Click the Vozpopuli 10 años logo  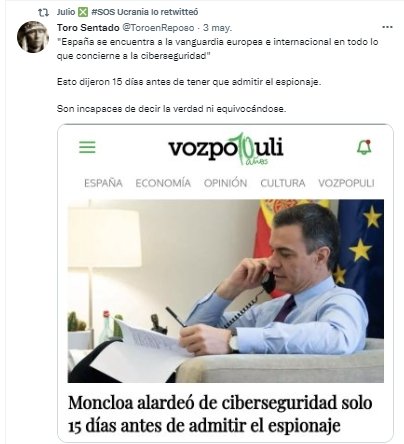coord(226,149)
